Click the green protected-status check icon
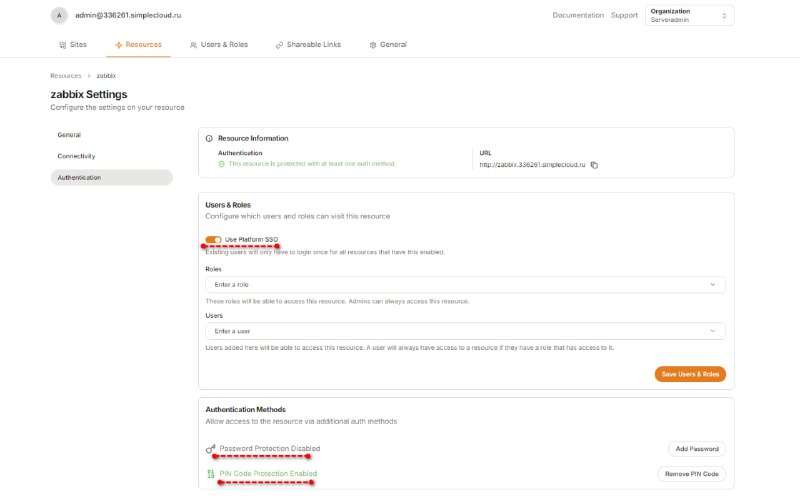 pos(221,164)
